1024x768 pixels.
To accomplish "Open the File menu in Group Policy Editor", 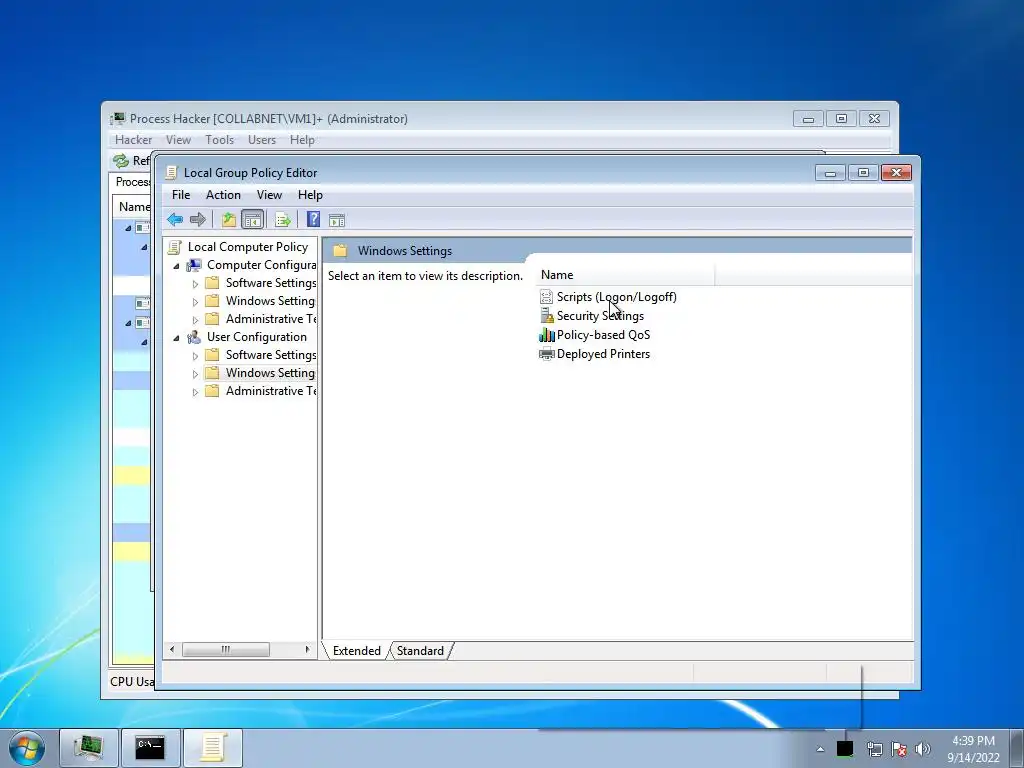I will pyautogui.click(x=181, y=195).
